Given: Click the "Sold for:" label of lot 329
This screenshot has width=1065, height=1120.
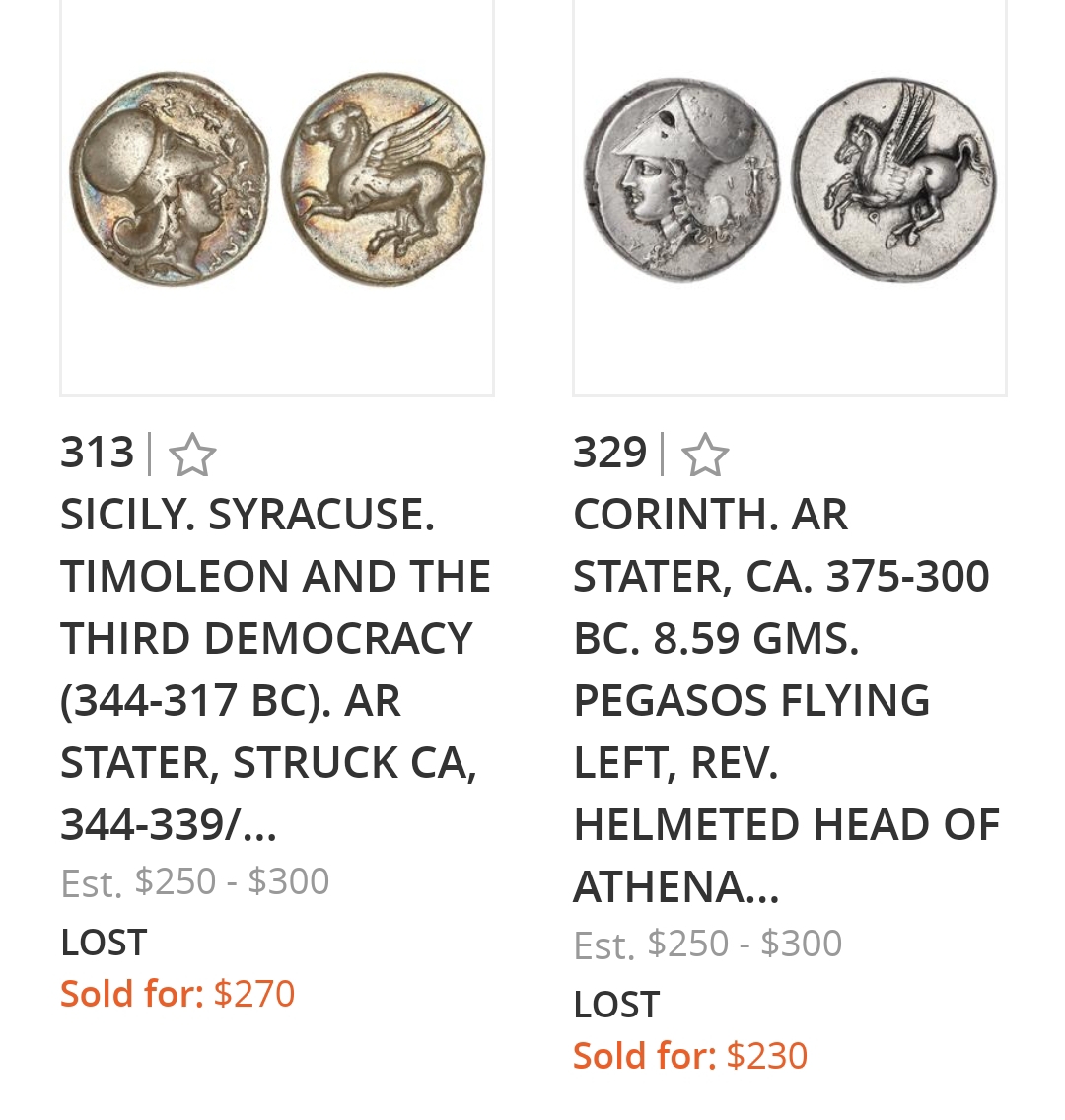Looking at the screenshot, I should click(x=644, y=1056).
